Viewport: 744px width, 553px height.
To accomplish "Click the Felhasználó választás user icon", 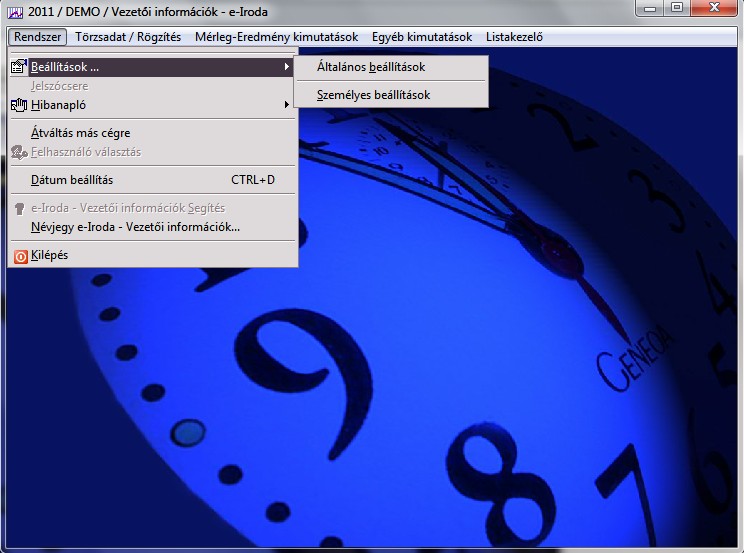I will (x=19, y=152).
